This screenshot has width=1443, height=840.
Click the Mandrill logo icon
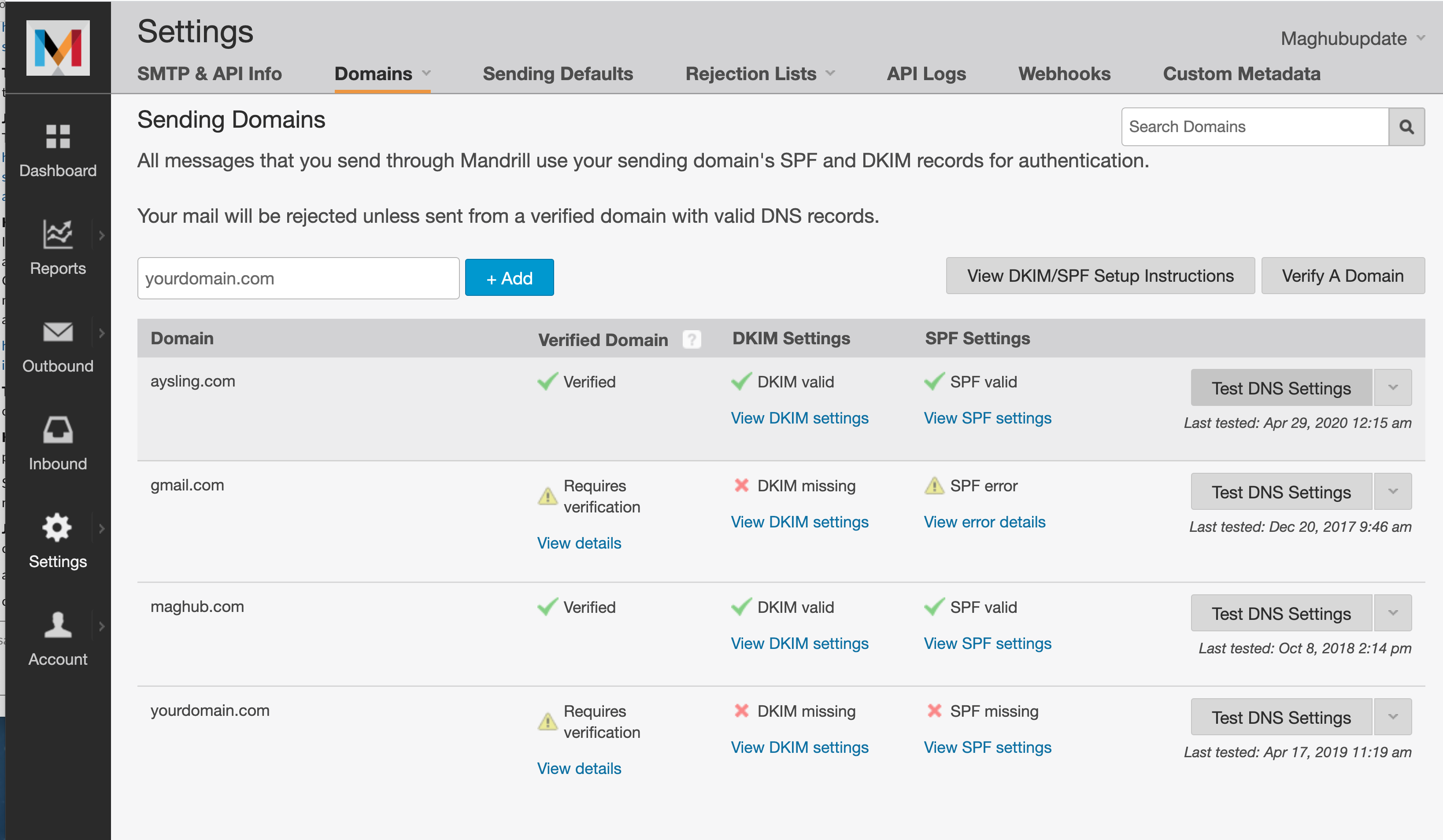pos(58,48)
